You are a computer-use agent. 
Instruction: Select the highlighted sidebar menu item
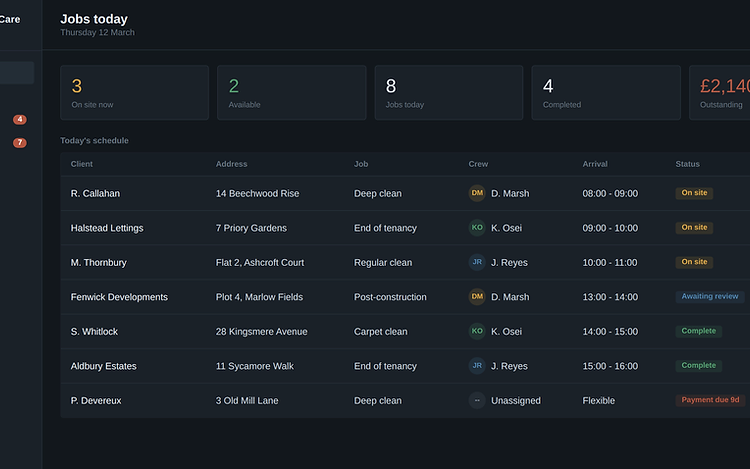tap(17, 73)
